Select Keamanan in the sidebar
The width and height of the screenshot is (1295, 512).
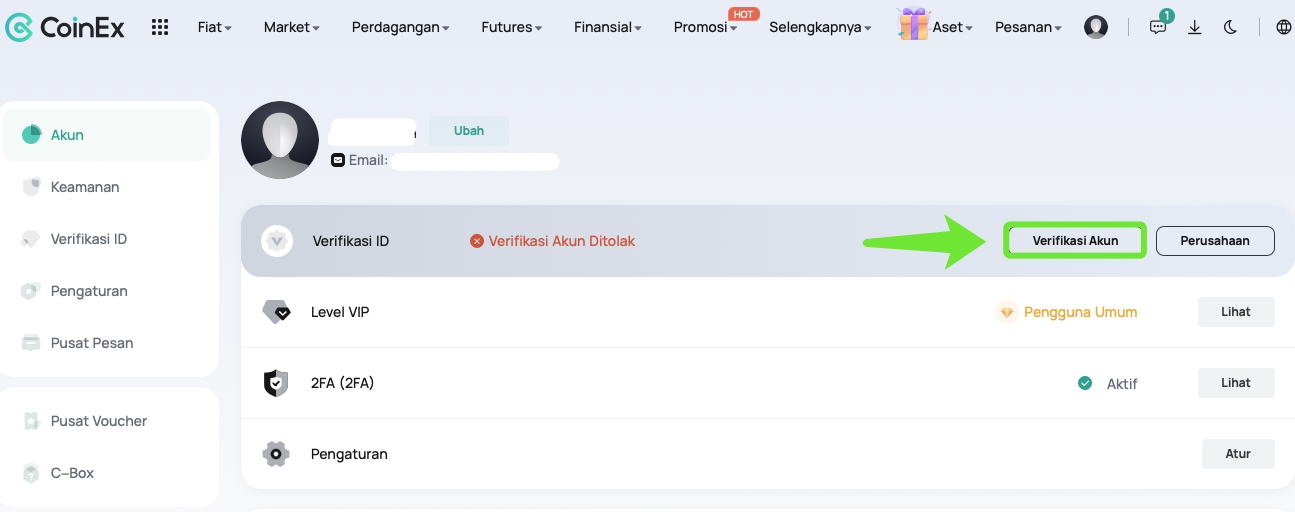(x=107, y=187)
